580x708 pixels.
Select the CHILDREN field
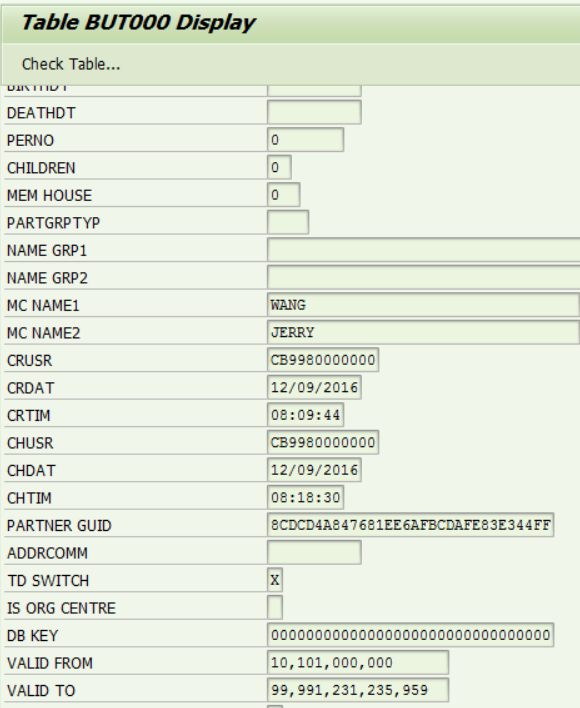279,168
